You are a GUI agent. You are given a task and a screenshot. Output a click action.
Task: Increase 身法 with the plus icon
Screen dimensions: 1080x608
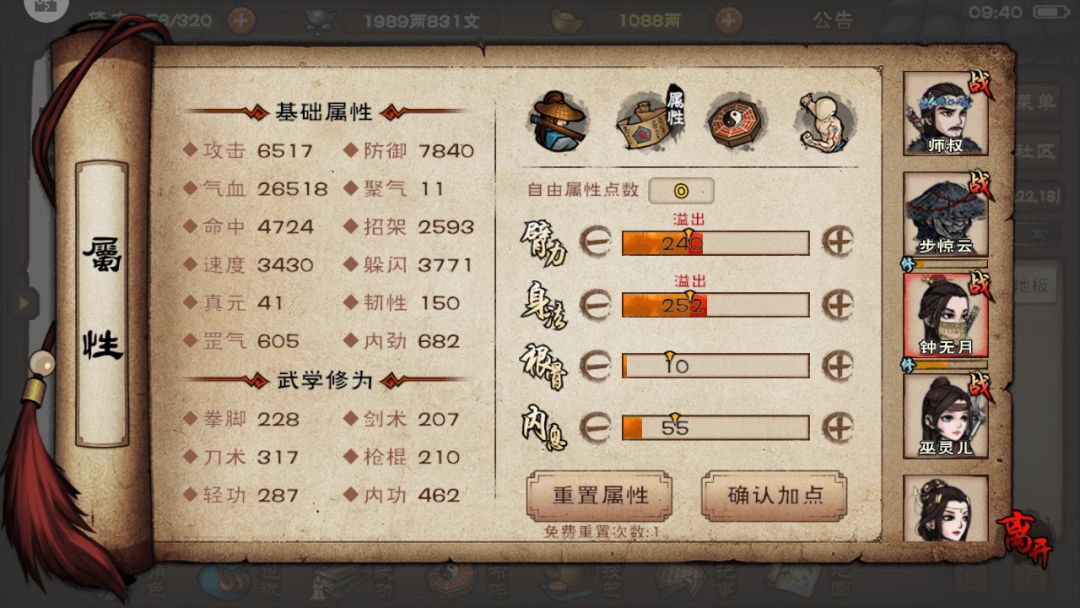(838, 305)
